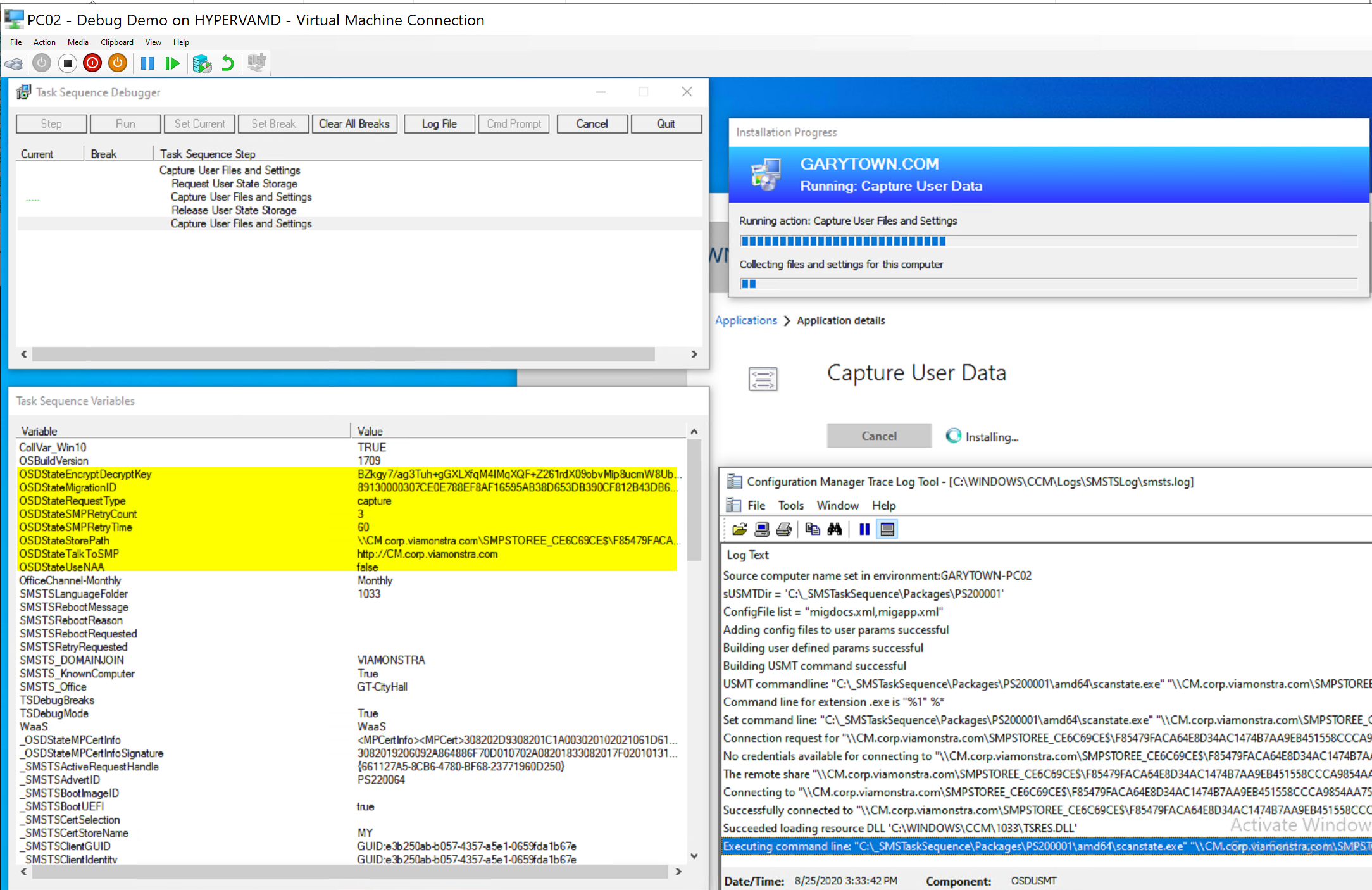This screenshot has height=890, width=1372.
Task: Click the Log File button
Action: [x=439, y=124]
